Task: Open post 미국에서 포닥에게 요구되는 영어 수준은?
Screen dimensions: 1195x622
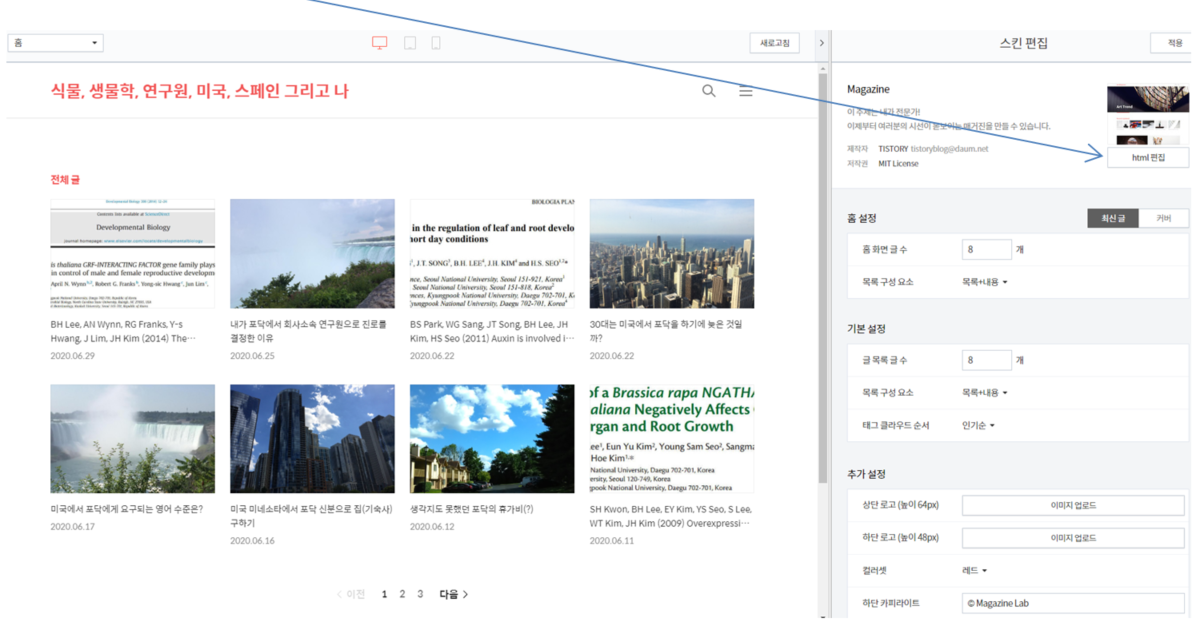Action: (127, 509)
